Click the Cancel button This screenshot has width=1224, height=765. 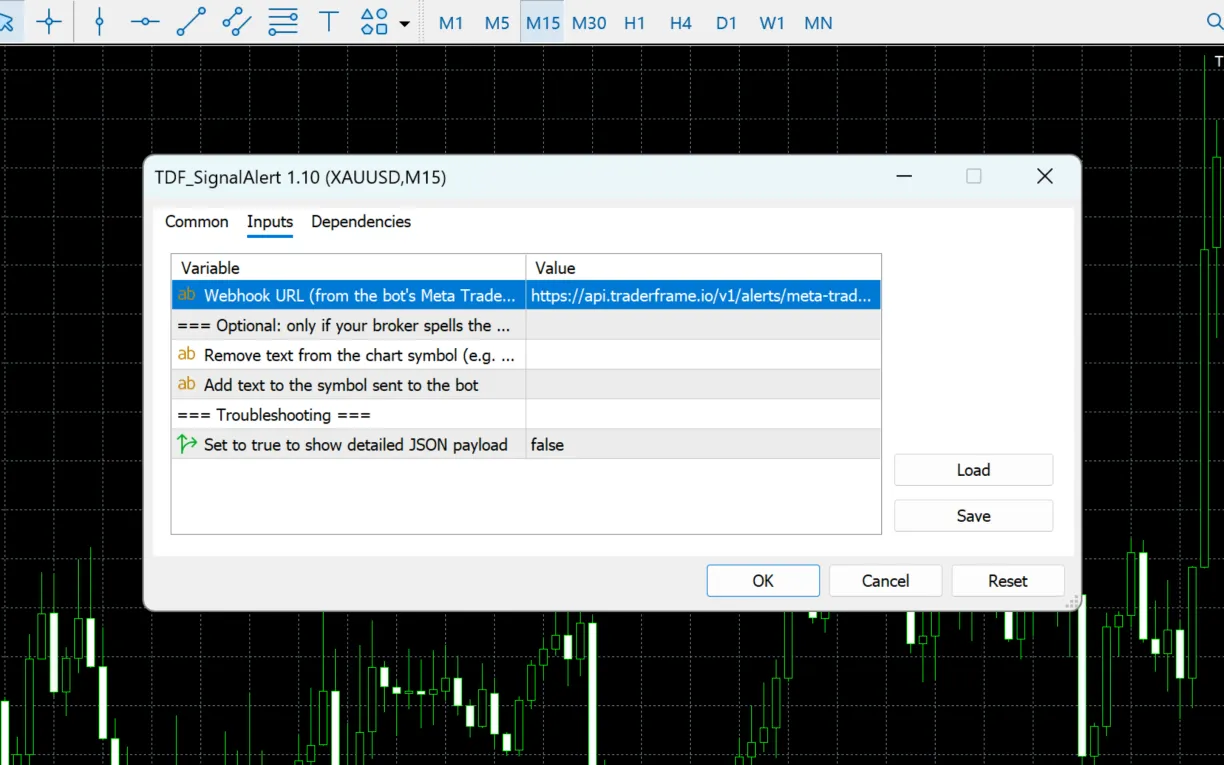pyautogui.click(x=886, y=581)
